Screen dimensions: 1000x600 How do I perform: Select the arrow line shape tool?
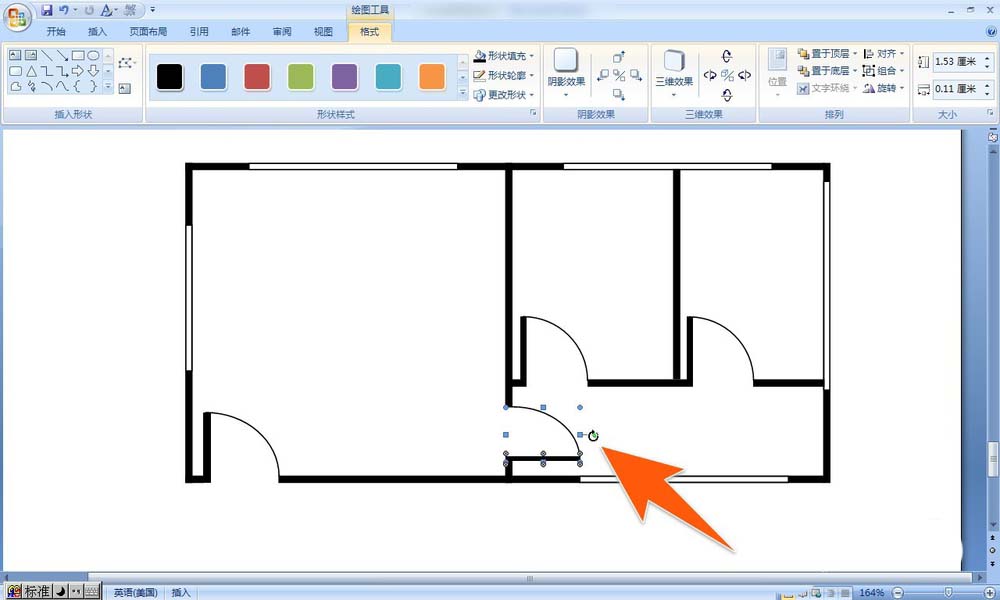62,55
